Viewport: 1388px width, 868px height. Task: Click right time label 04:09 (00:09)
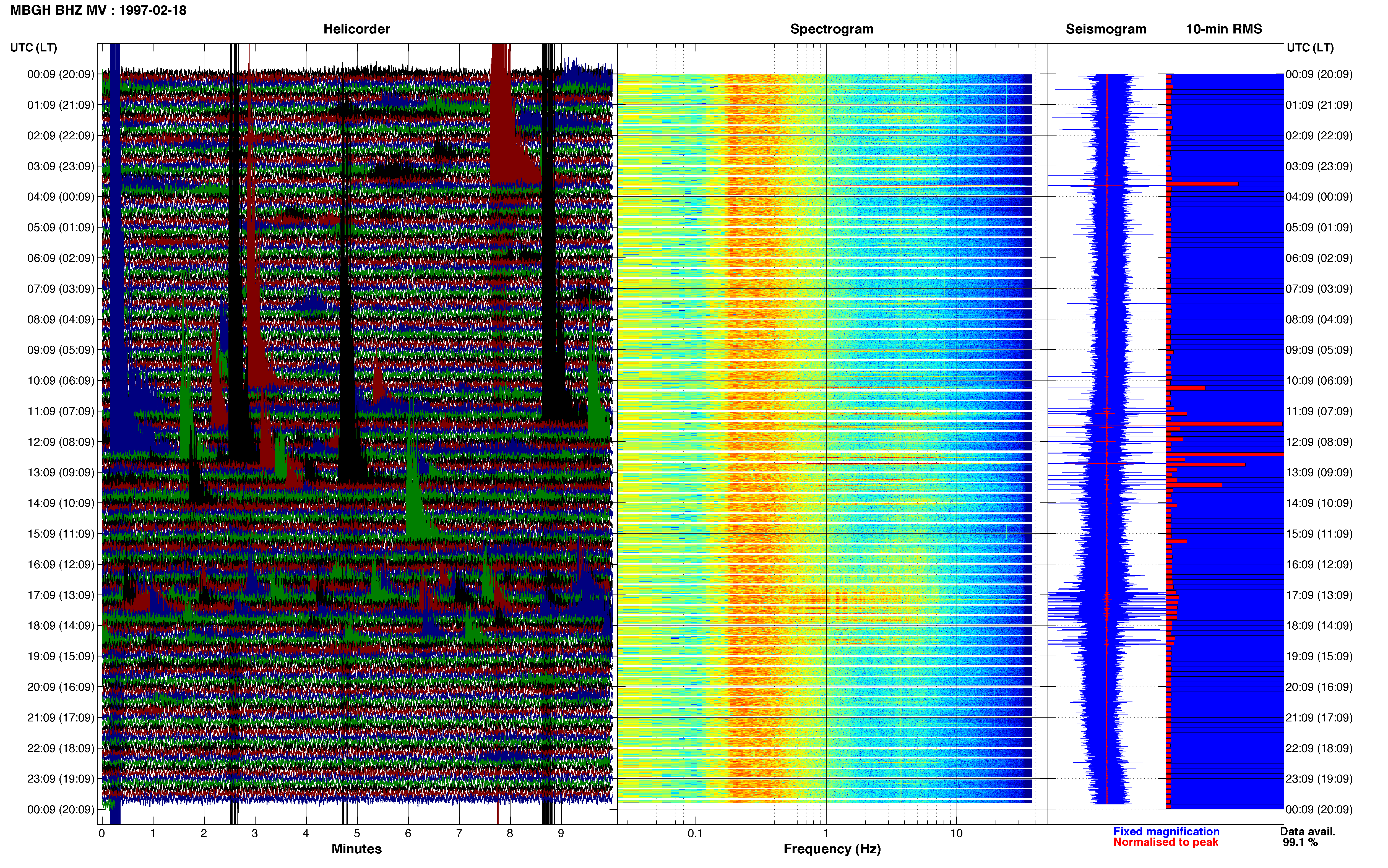pyautogui.click(x=1319, y=197)
